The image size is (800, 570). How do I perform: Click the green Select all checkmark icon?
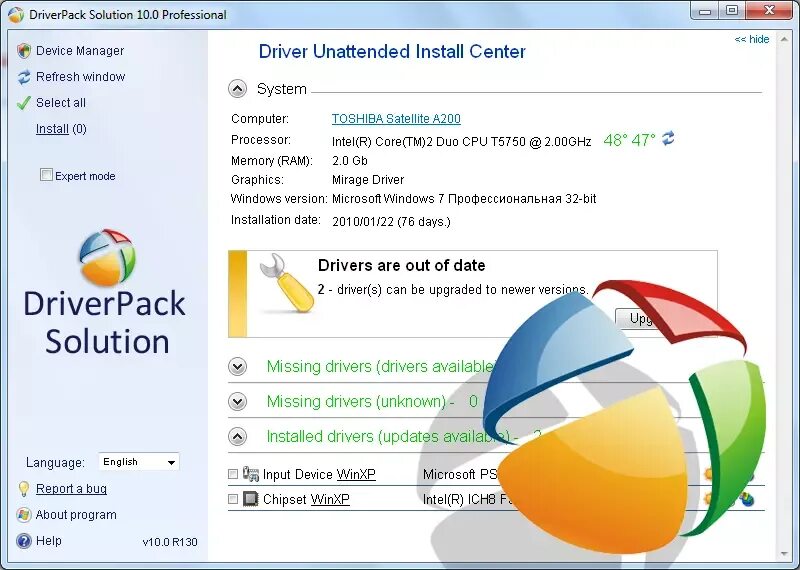coord(23,103)
